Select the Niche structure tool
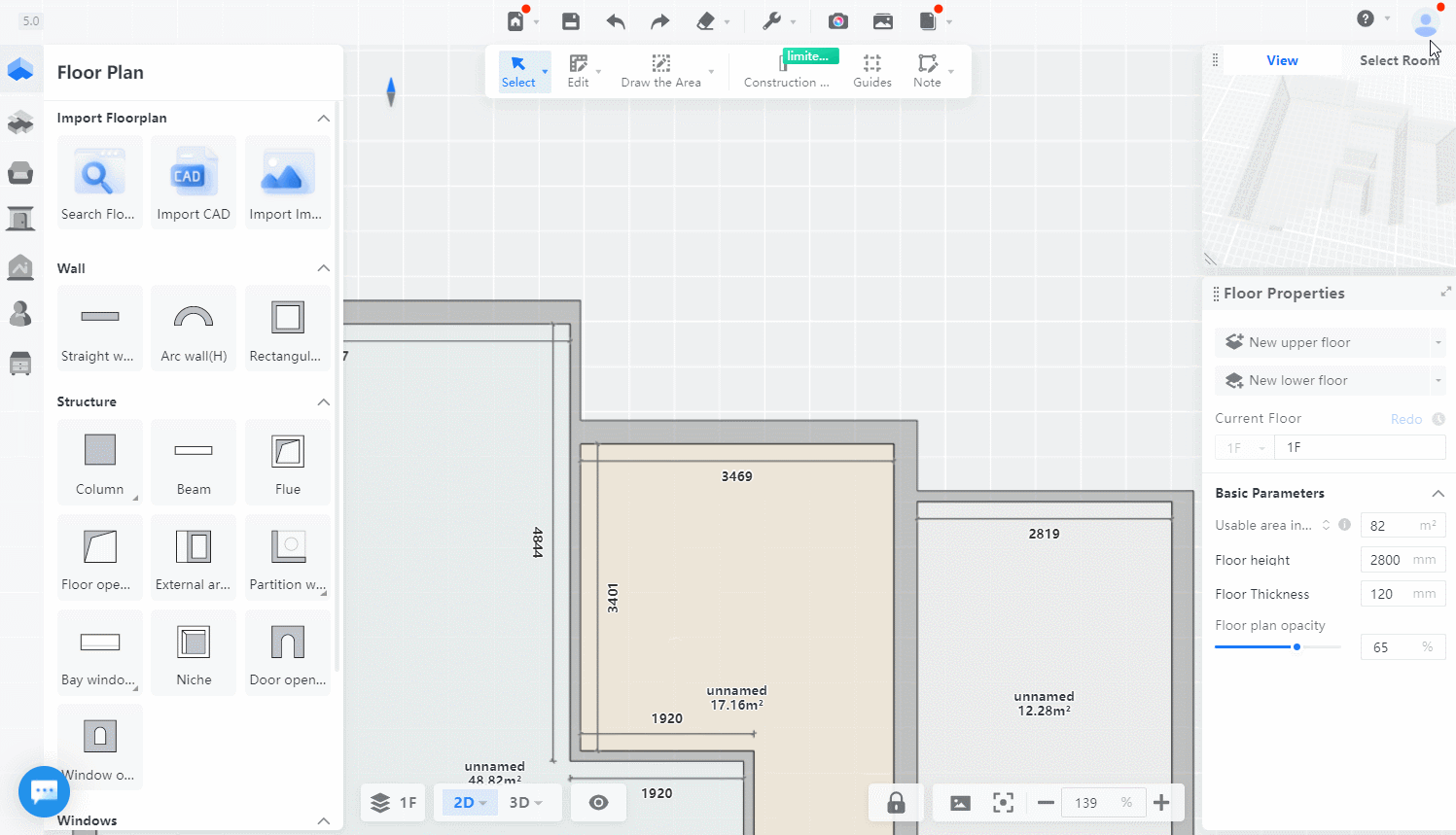Screen dimensions: 1456x835 click(x=194, y=652)
